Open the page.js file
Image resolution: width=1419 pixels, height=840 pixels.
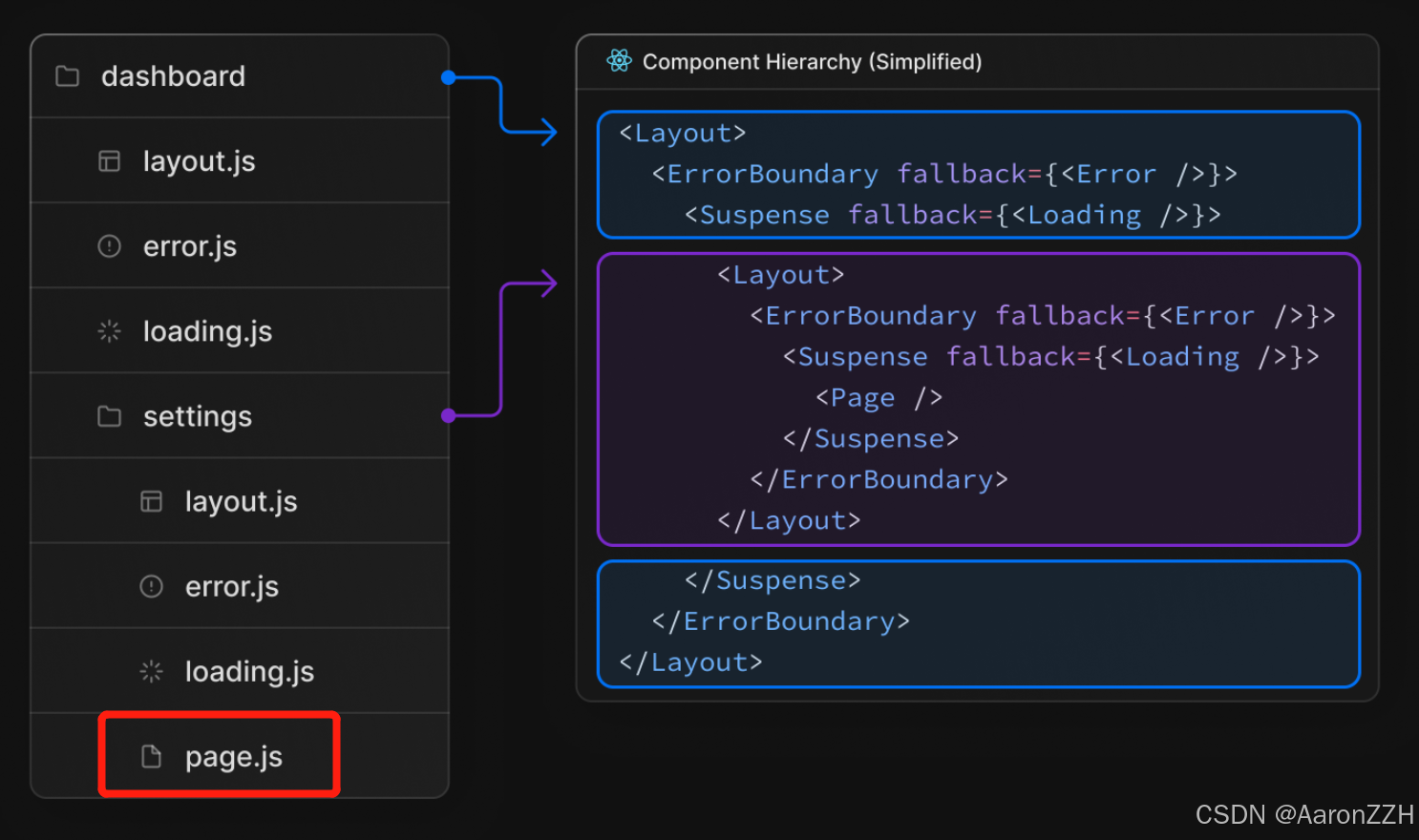234,758
